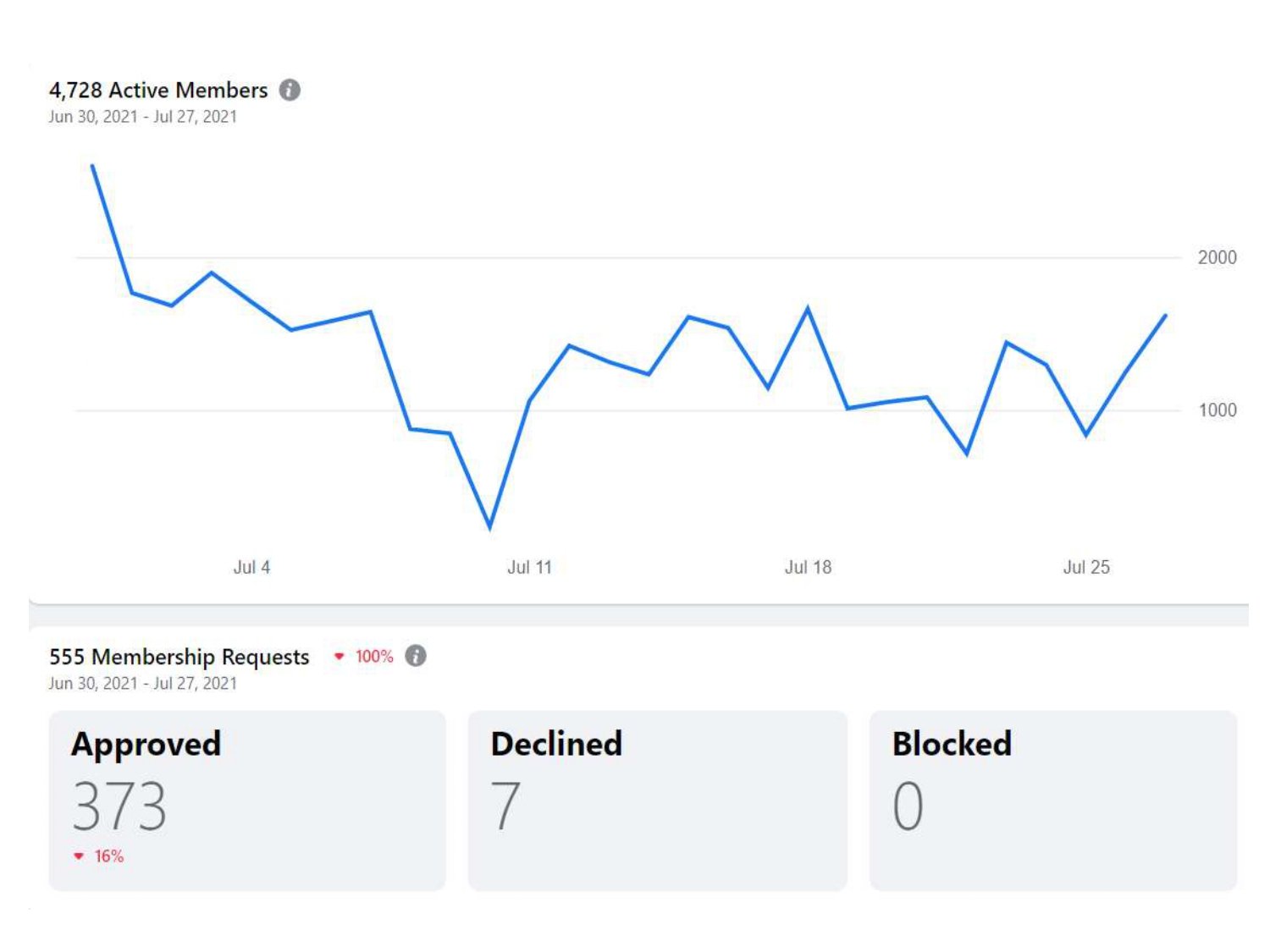Click the date range under Membership Requests
Image resolution: width=1270 pixels, height=952 pixels.
coord(142,683)
